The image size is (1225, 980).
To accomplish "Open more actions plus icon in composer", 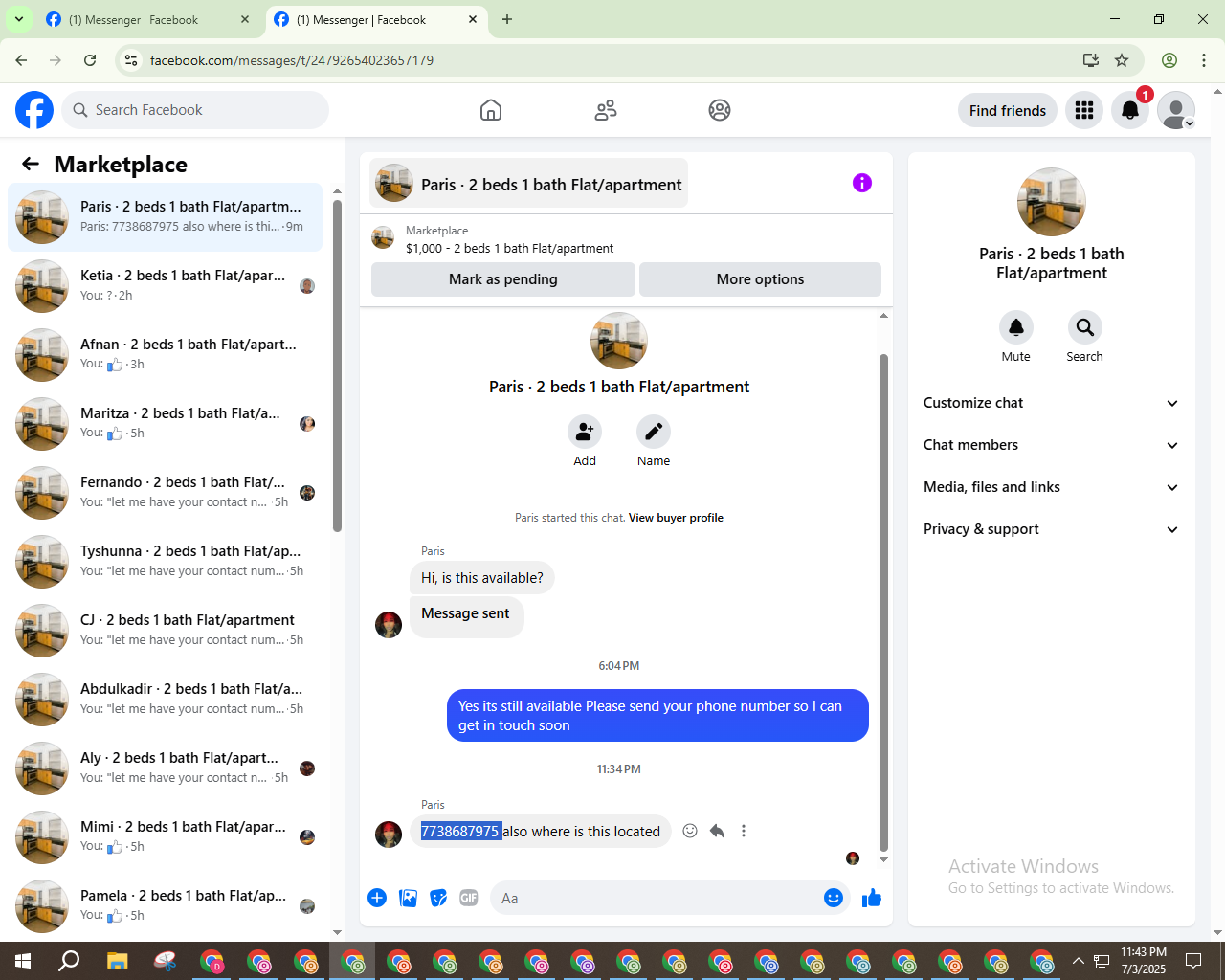I will 377,898.
